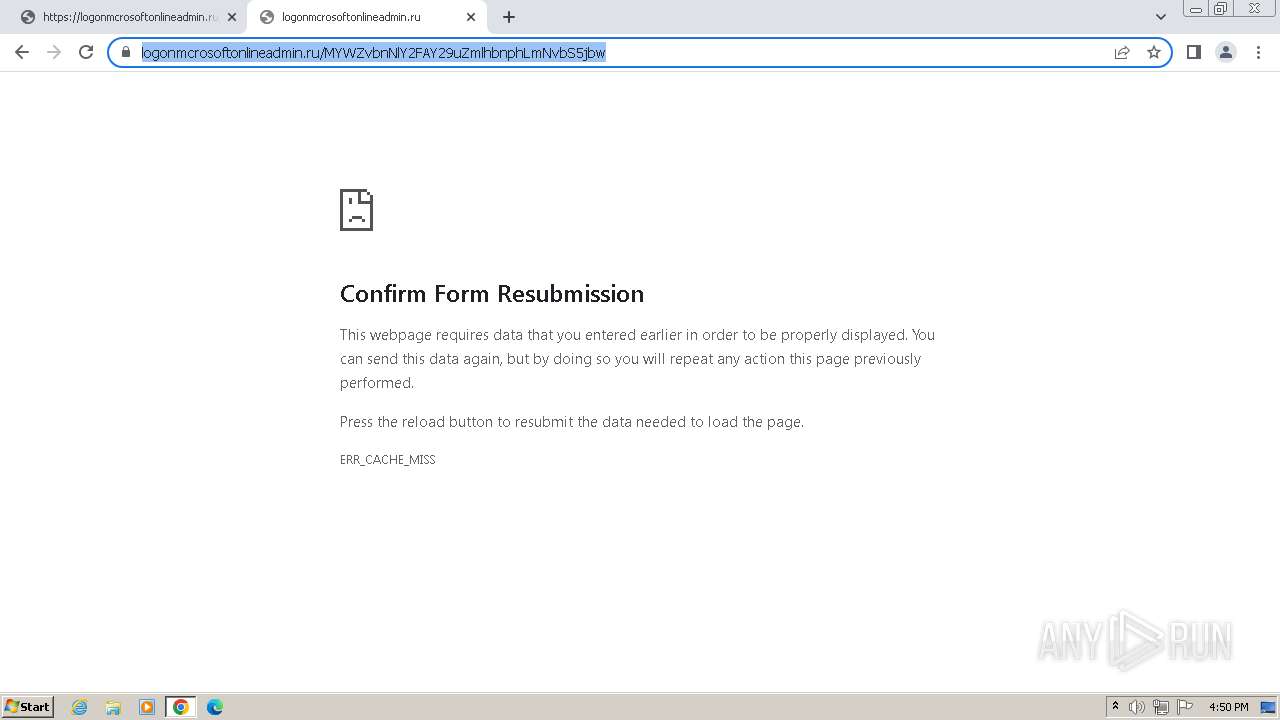
Task: Switch to the first https://logonmcrosoftonlineadmin.ru tab
Action: (x=128, y=17)
